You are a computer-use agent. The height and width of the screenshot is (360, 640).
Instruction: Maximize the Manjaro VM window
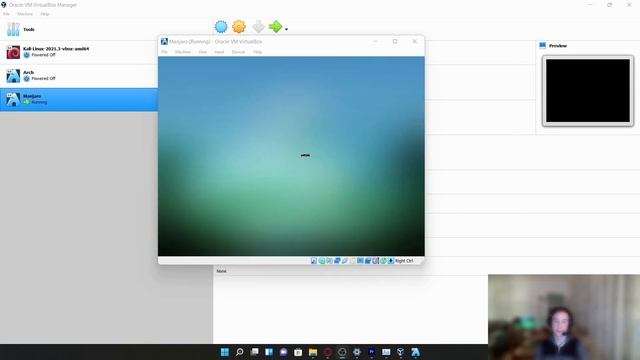pos(395,41)
